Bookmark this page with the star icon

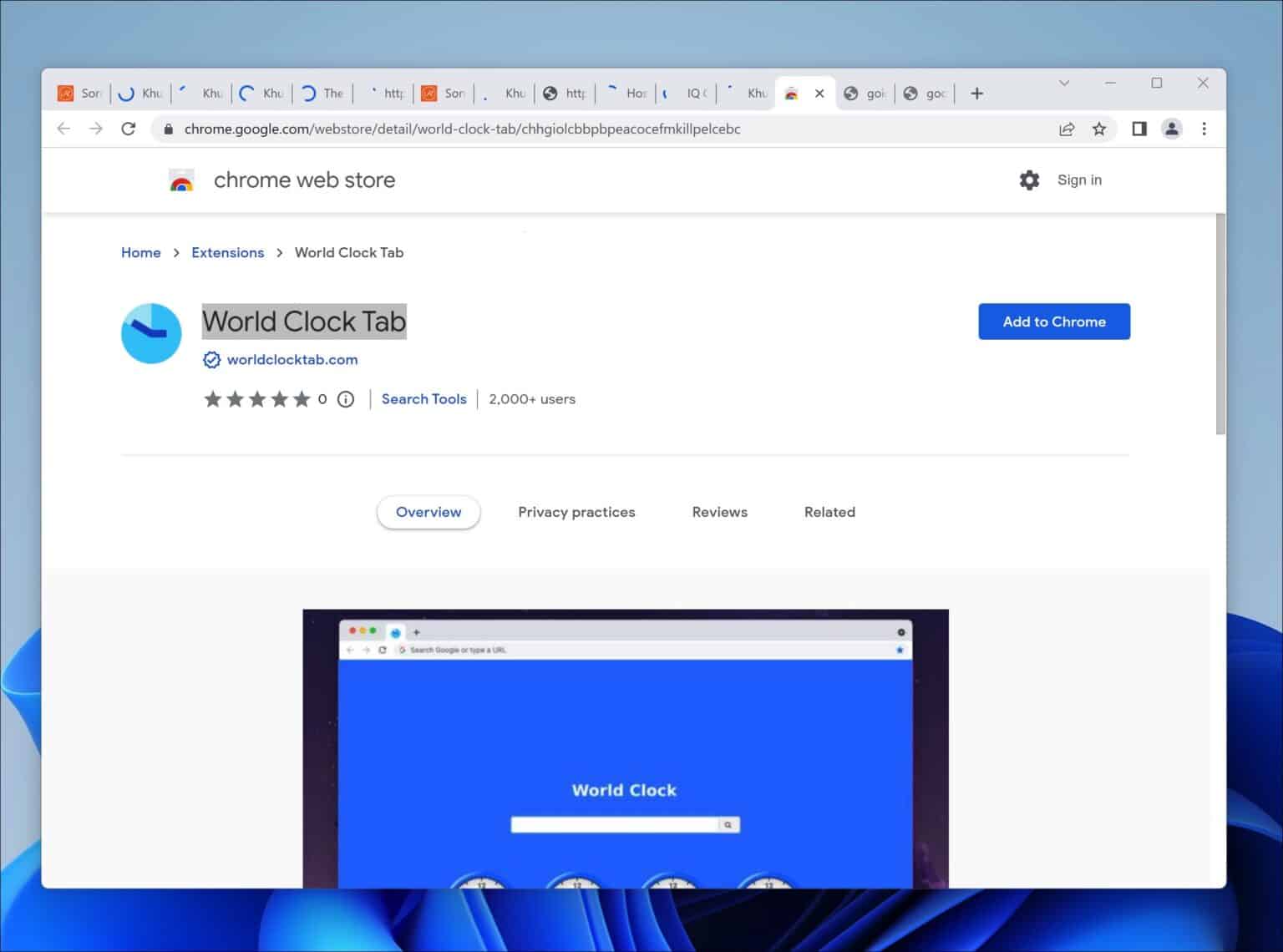(1100, 129)
